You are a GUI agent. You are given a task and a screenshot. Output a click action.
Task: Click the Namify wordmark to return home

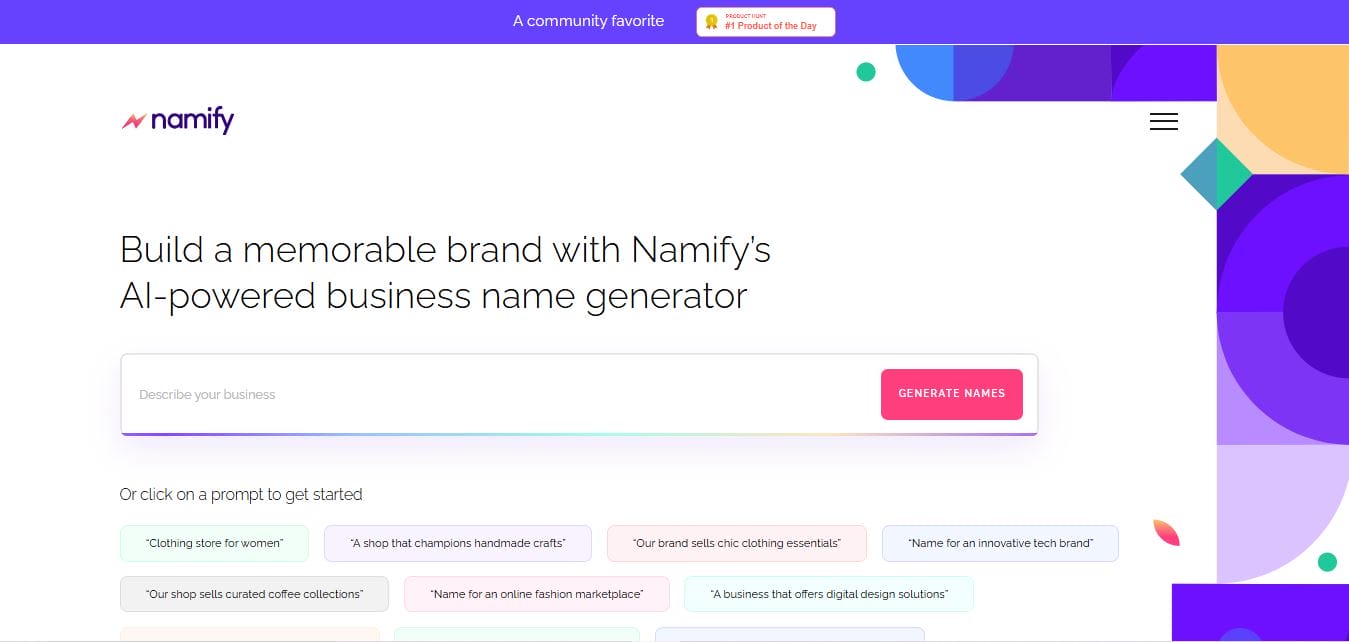coord(192,120)
